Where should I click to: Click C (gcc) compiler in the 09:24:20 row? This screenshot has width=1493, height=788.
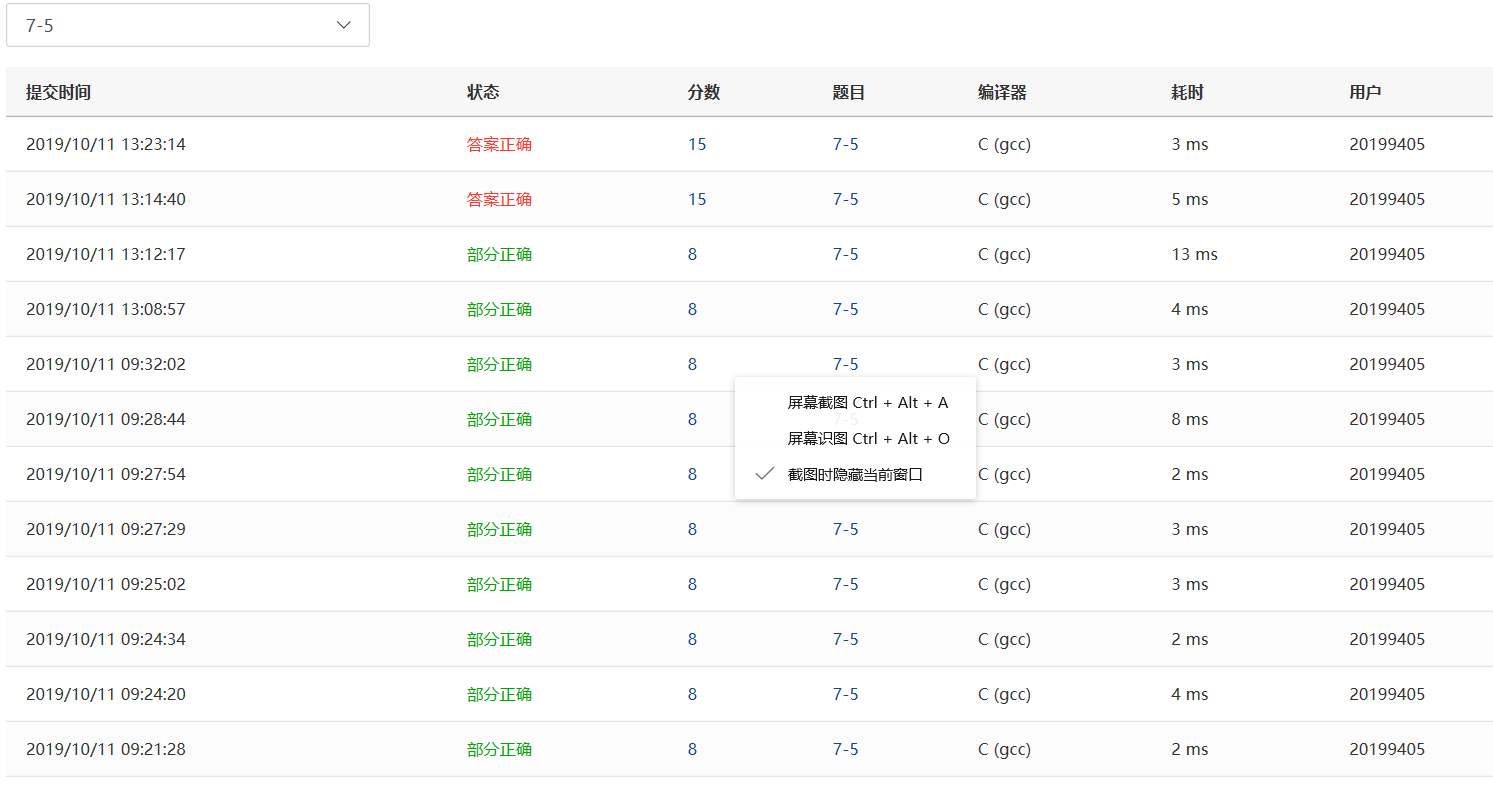click(1004, 694)
